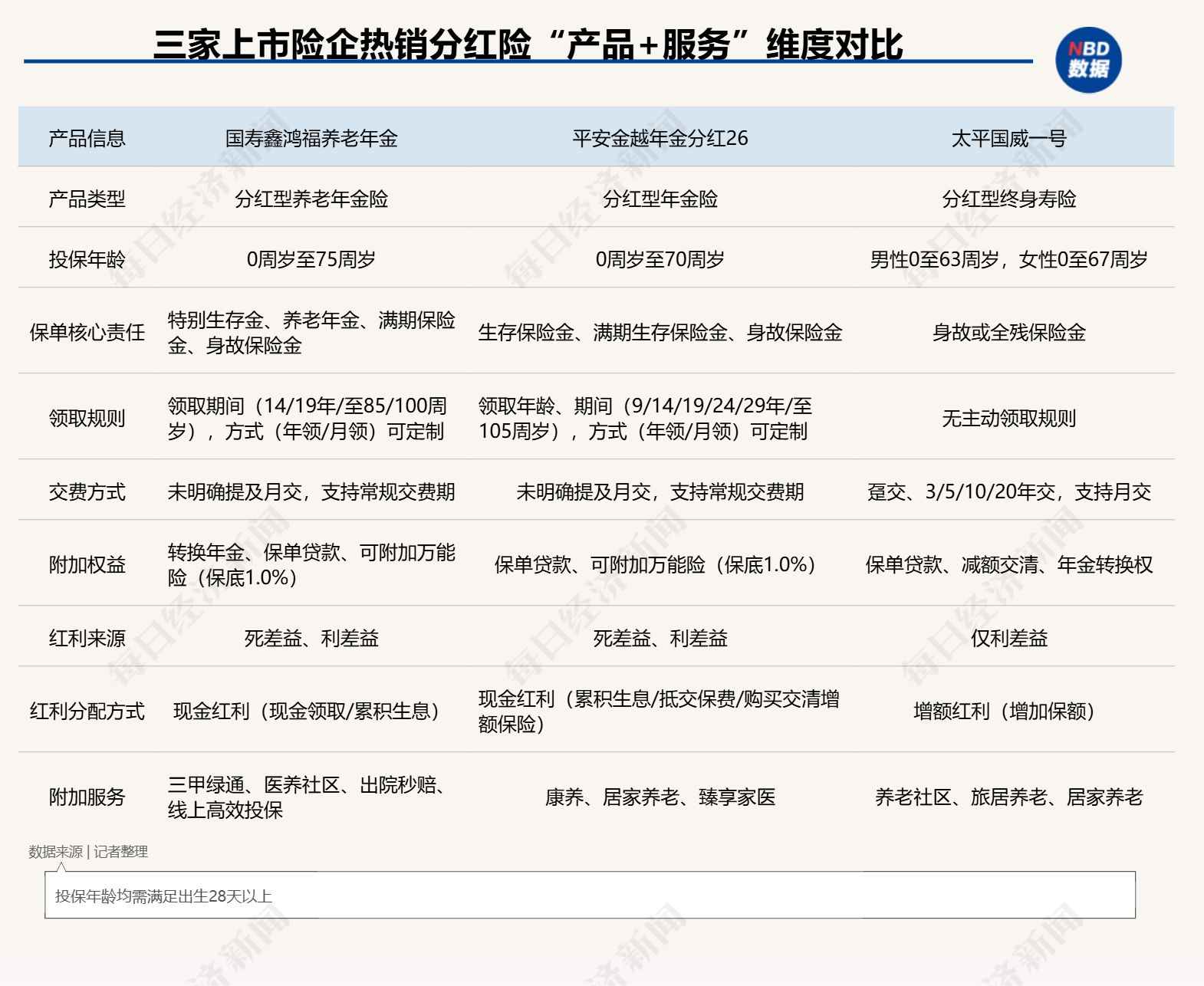Screen dimensions: 1204x986
Task: Click the 附加权益 row label
Action: click(87, 564)
